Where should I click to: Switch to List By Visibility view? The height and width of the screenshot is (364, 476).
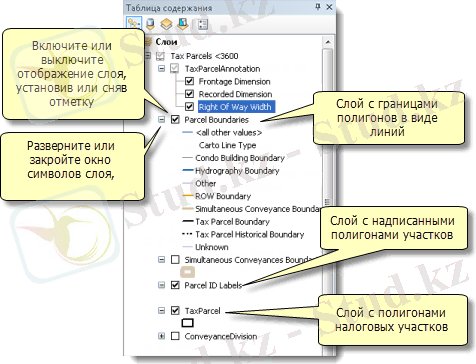[x=166, y=24]
